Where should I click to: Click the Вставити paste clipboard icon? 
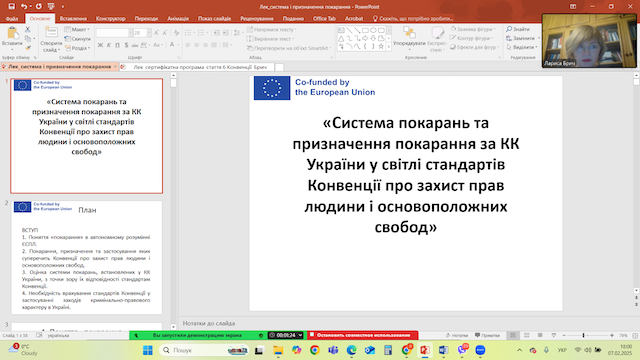[x=12, y=33]
